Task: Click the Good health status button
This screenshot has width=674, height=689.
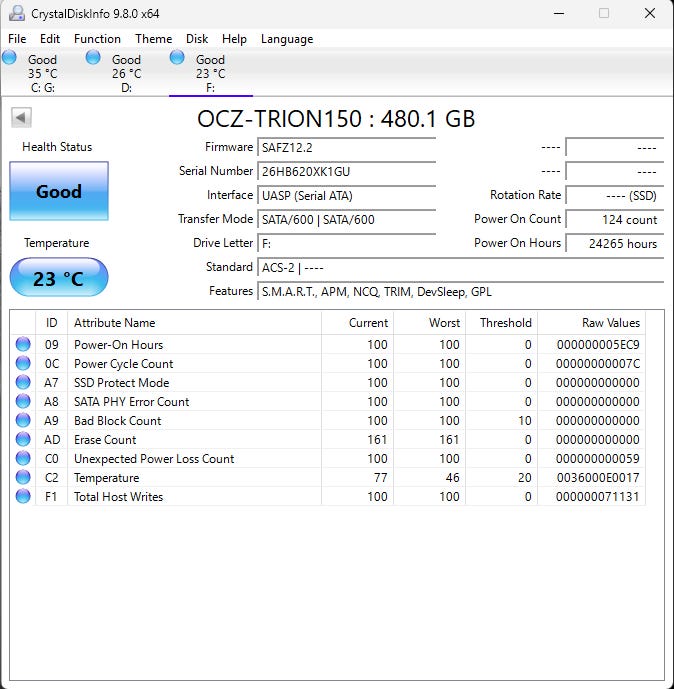Action: [59, 191]
